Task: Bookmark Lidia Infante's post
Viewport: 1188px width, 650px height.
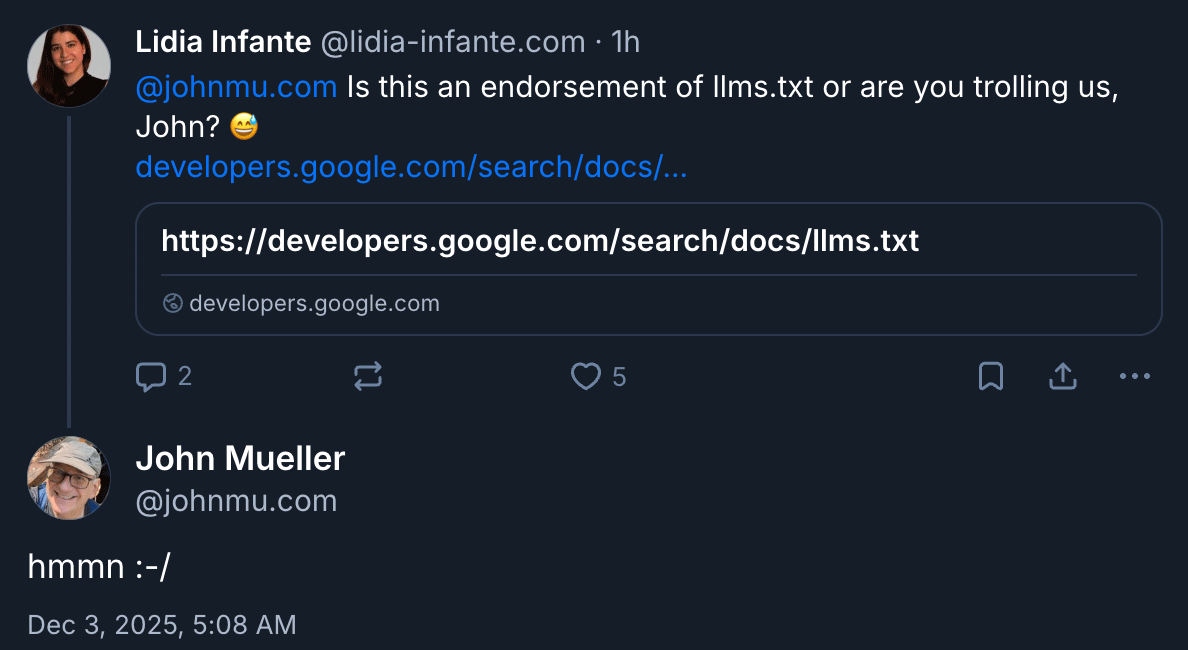Action: [990, 377]
